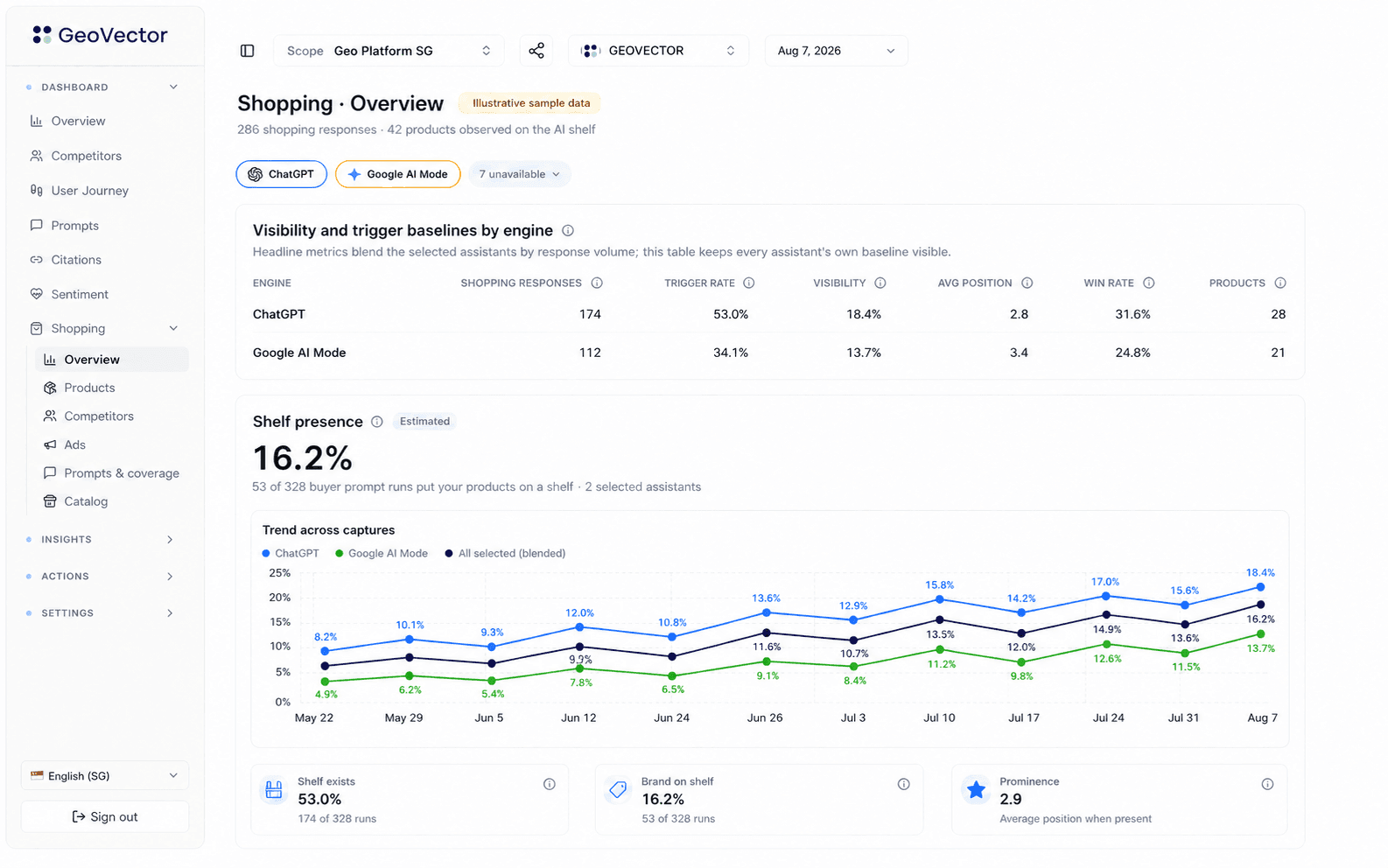Image resolution: width=1388 pixels, height=868 pixels.
Task: Open info icon beside Visibility and trigger baselines
Action: pyautogui.click(x=568, y=231)
